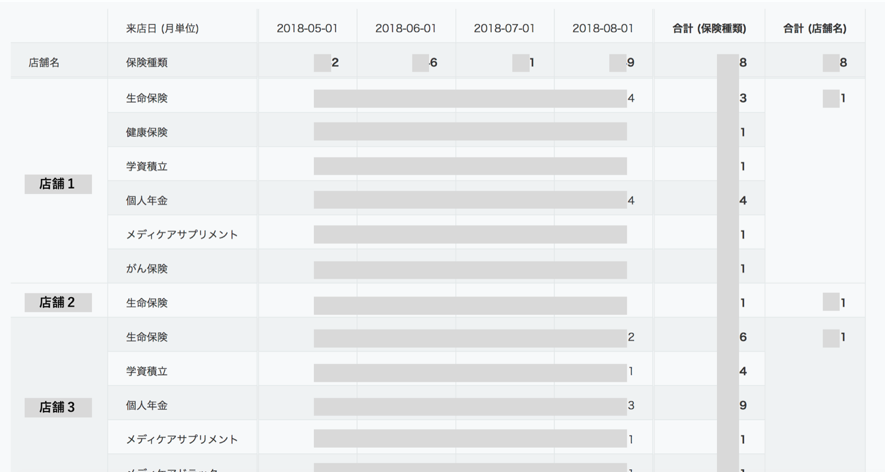
Task: Click the 保険種類 header label
Action: (147, 62)
